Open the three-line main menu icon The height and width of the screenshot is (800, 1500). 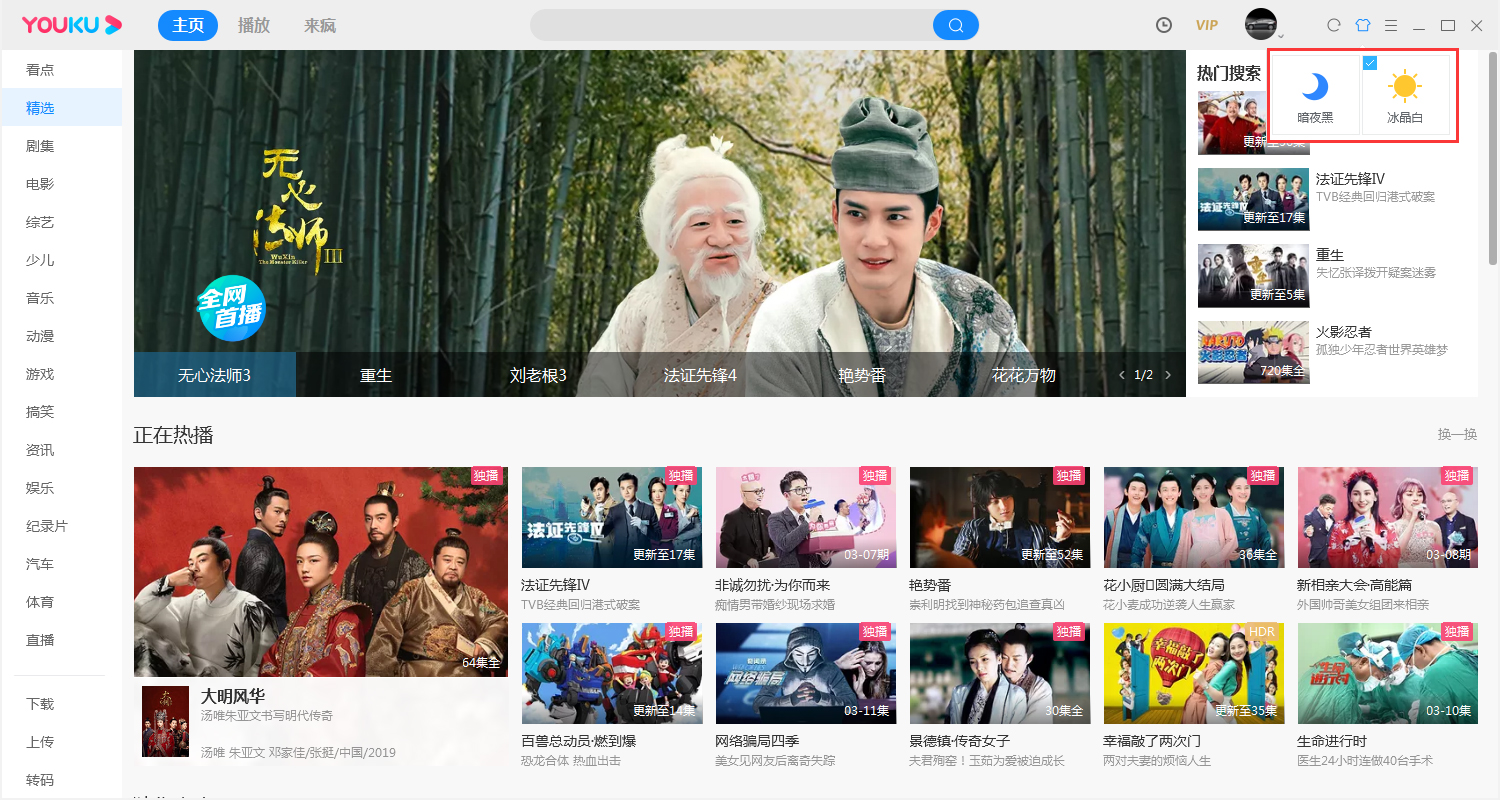1391,25
